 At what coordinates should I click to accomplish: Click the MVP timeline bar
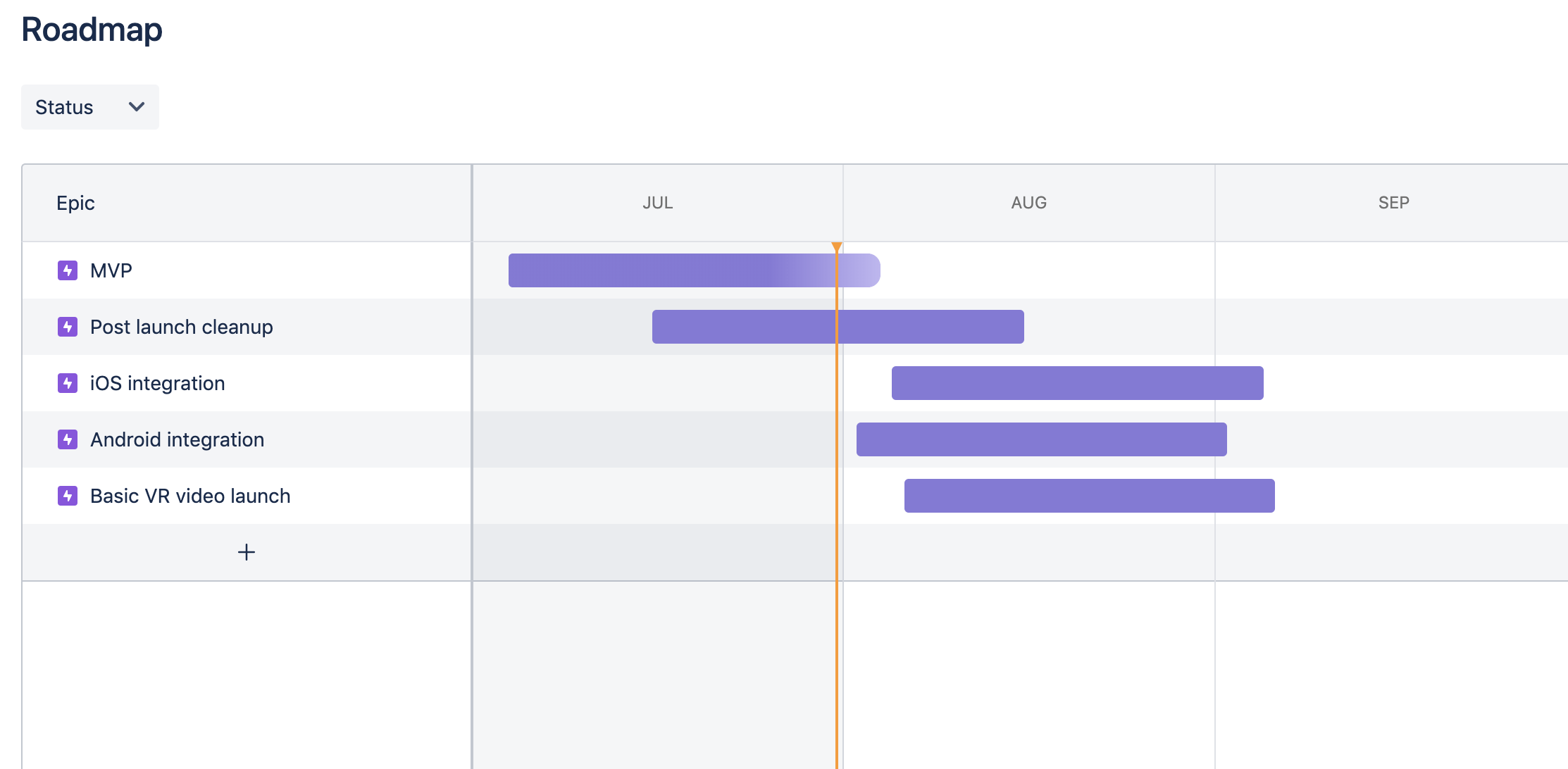[x=695, y=270]
